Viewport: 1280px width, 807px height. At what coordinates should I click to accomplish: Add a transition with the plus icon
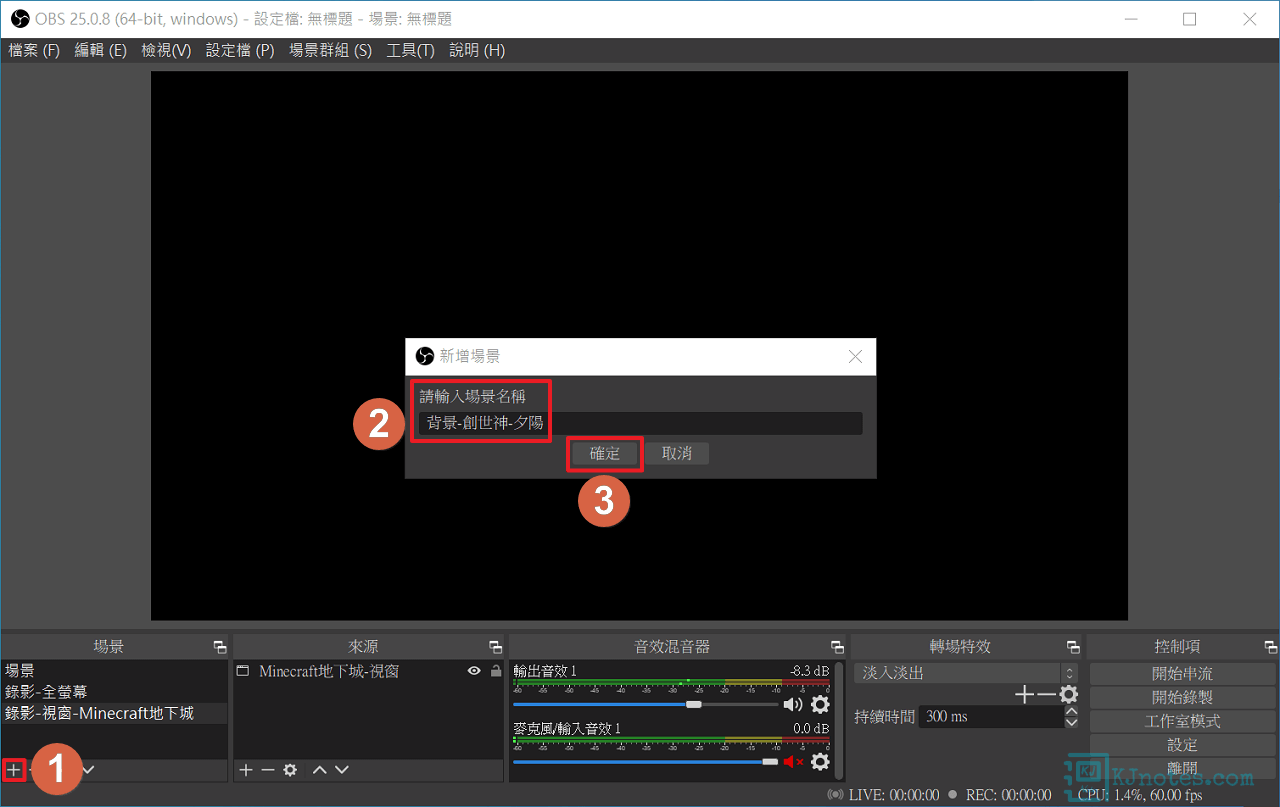pos(1024,694)
